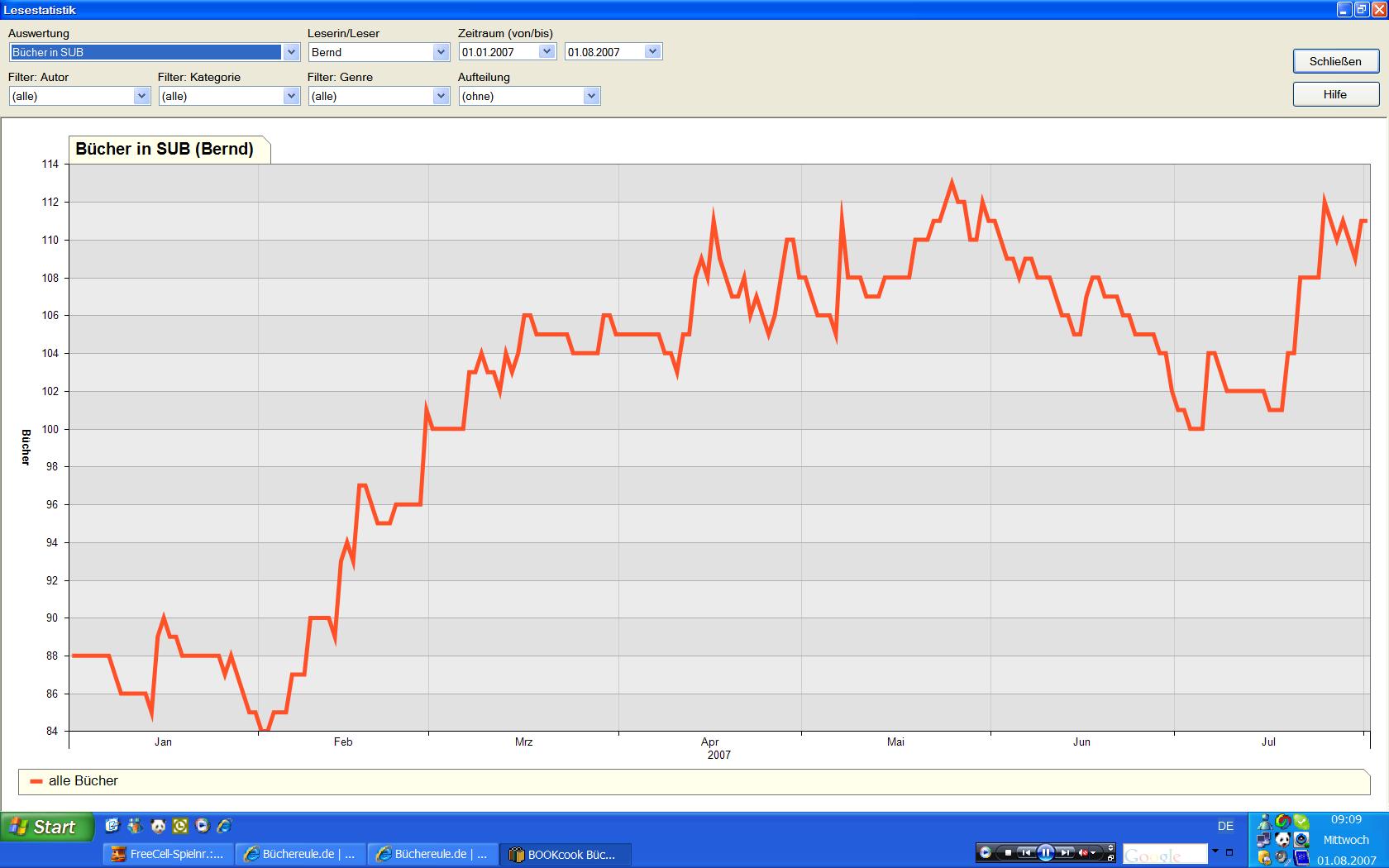Viewport: 1389px width, 868px height.
Task: Open the Auswertung dropdown showing Bücher in SUB
Action: point(291,52)
